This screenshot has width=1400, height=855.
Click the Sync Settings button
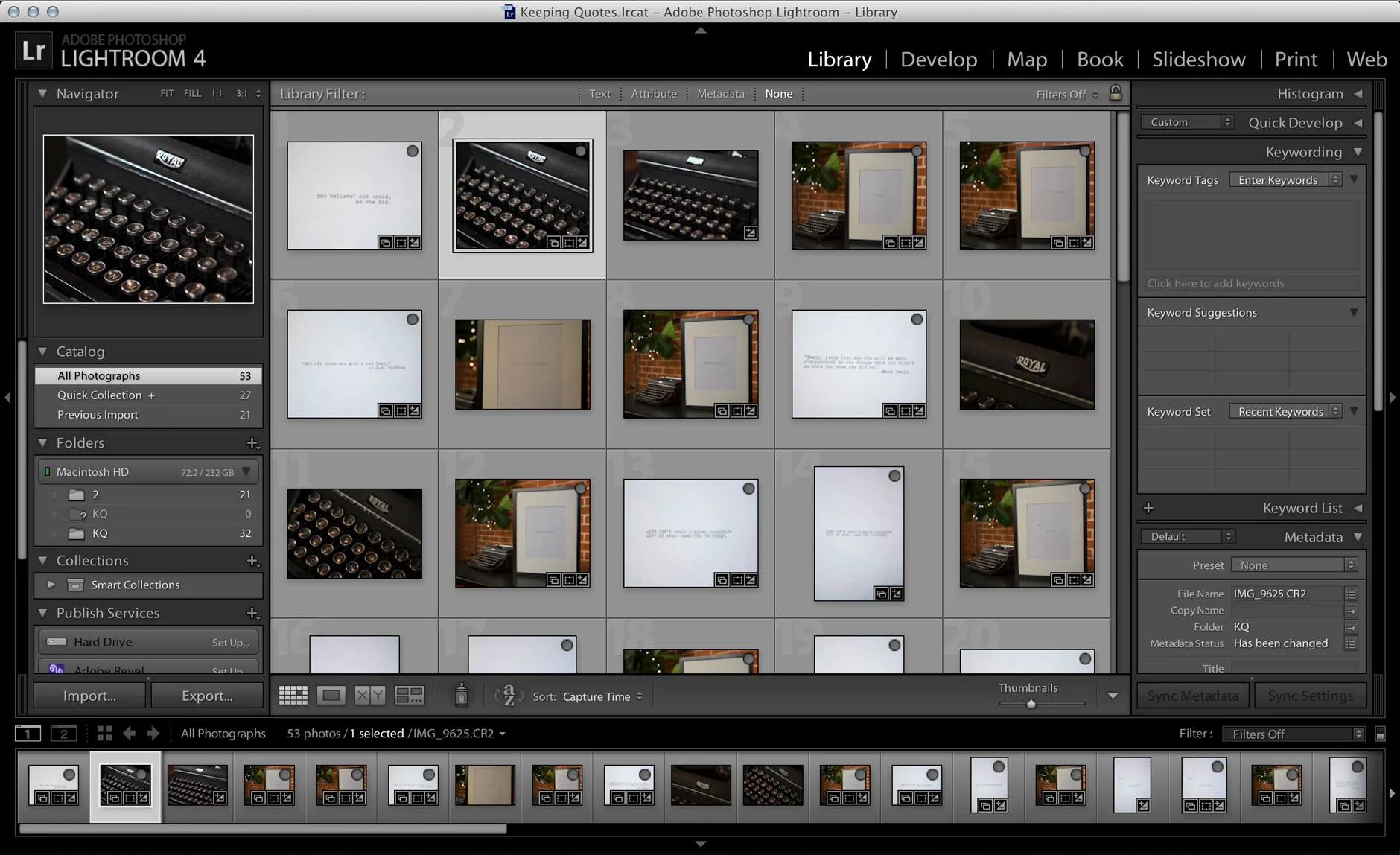pos(1311,696)
